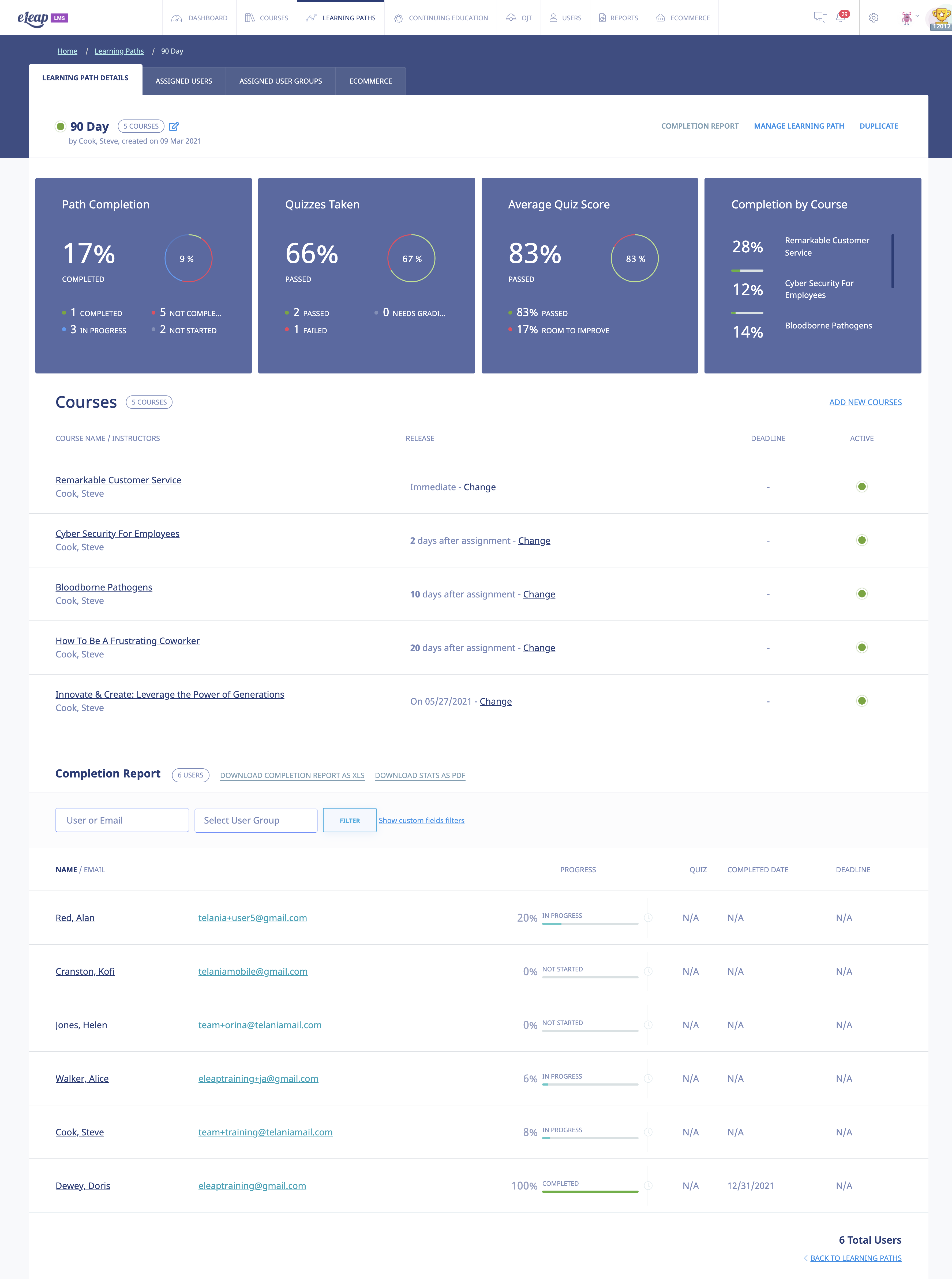
Task: Open the notifications bell icon
Action: (841, 18)
